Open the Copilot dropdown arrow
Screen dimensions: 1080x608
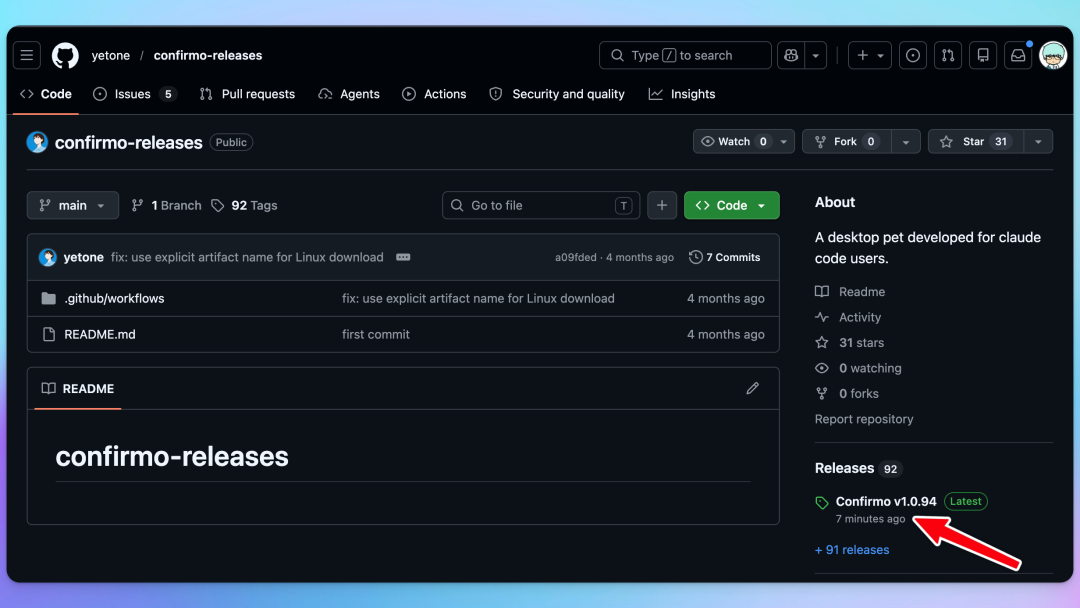tap(816, 55)
